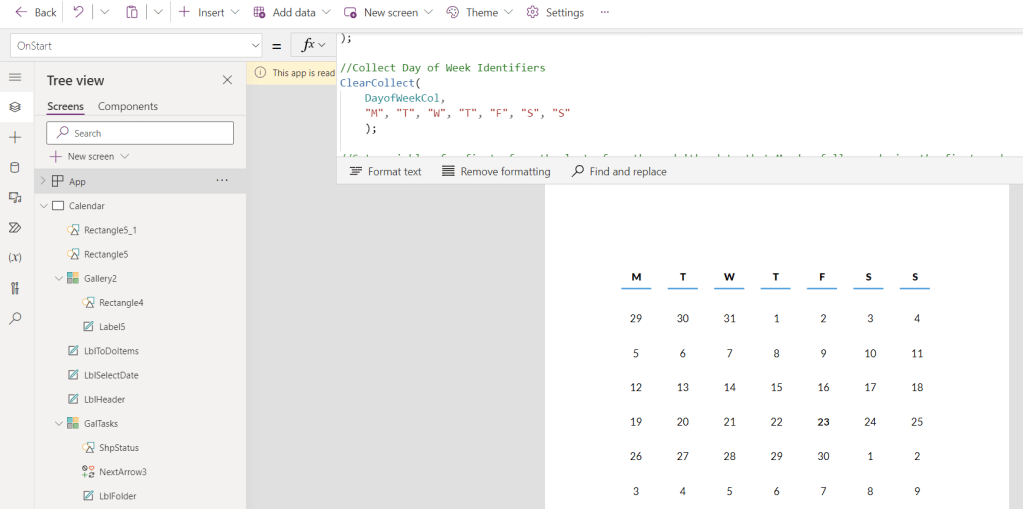Click calendar date 28

pyautogui.click(x=729, y=456)
